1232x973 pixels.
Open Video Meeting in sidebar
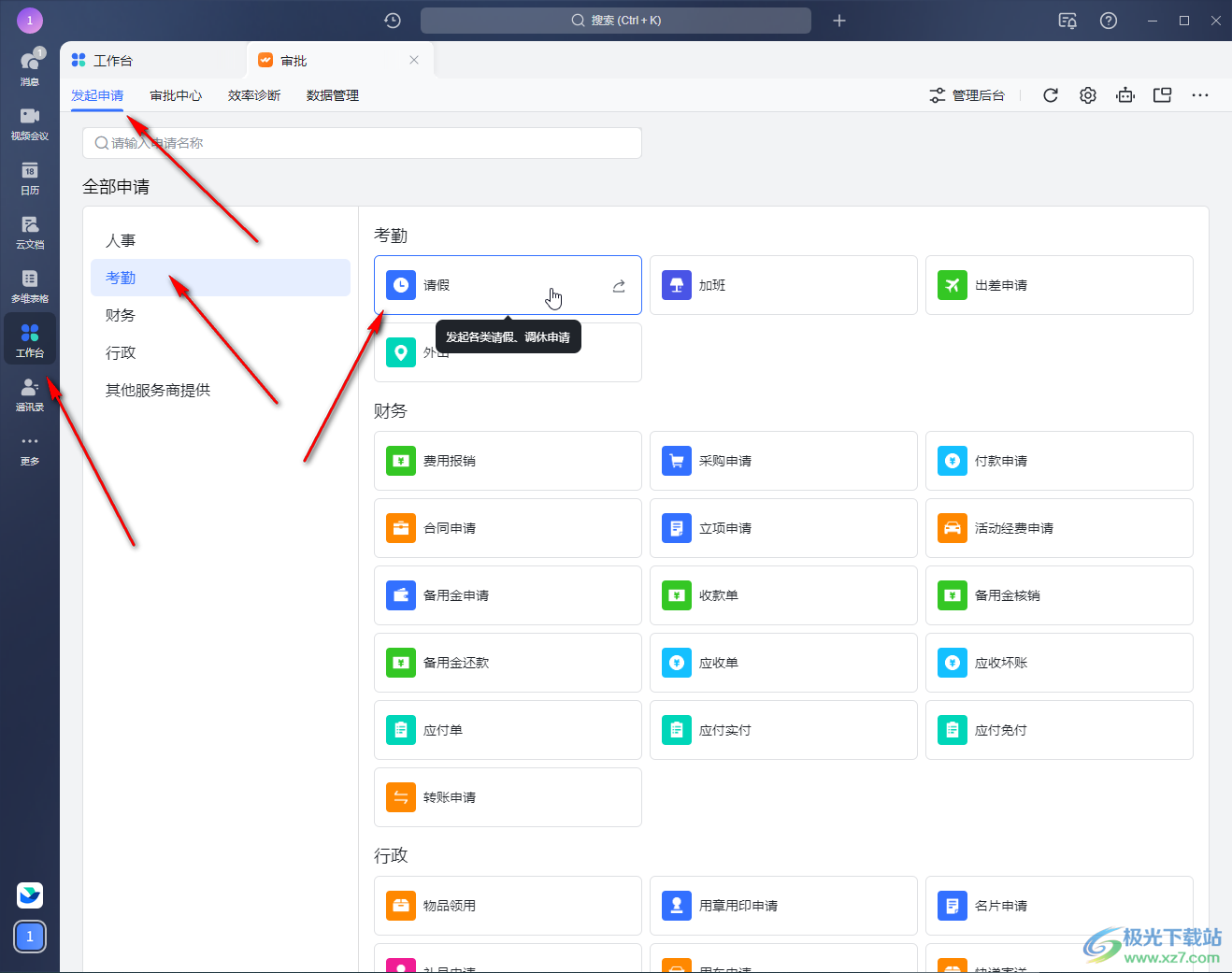coord(30,122)
